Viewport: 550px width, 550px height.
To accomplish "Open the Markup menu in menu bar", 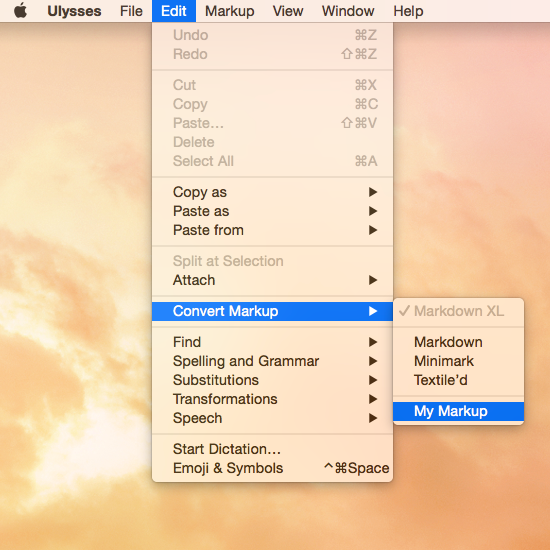I will click(230, 11).
